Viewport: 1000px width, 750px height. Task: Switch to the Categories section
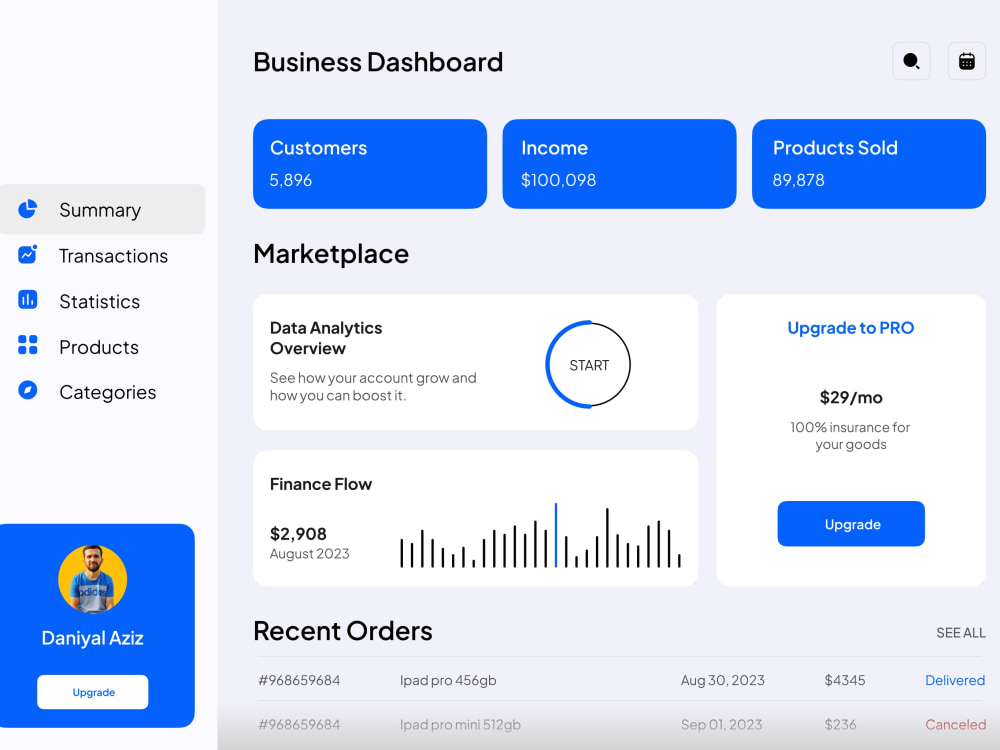(107, 391)
